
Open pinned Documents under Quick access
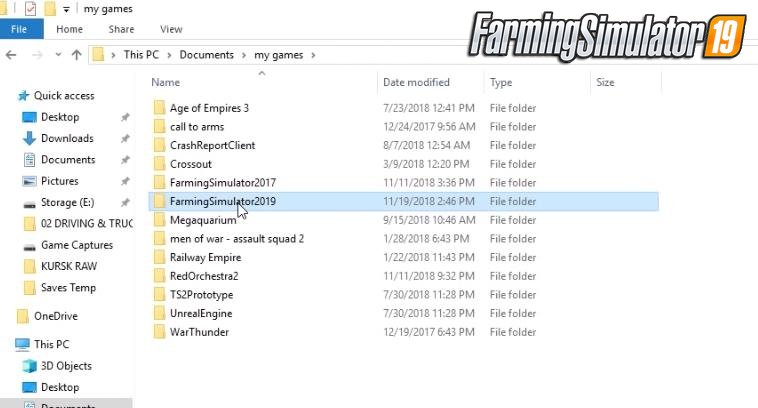click(x=68, y=160)
